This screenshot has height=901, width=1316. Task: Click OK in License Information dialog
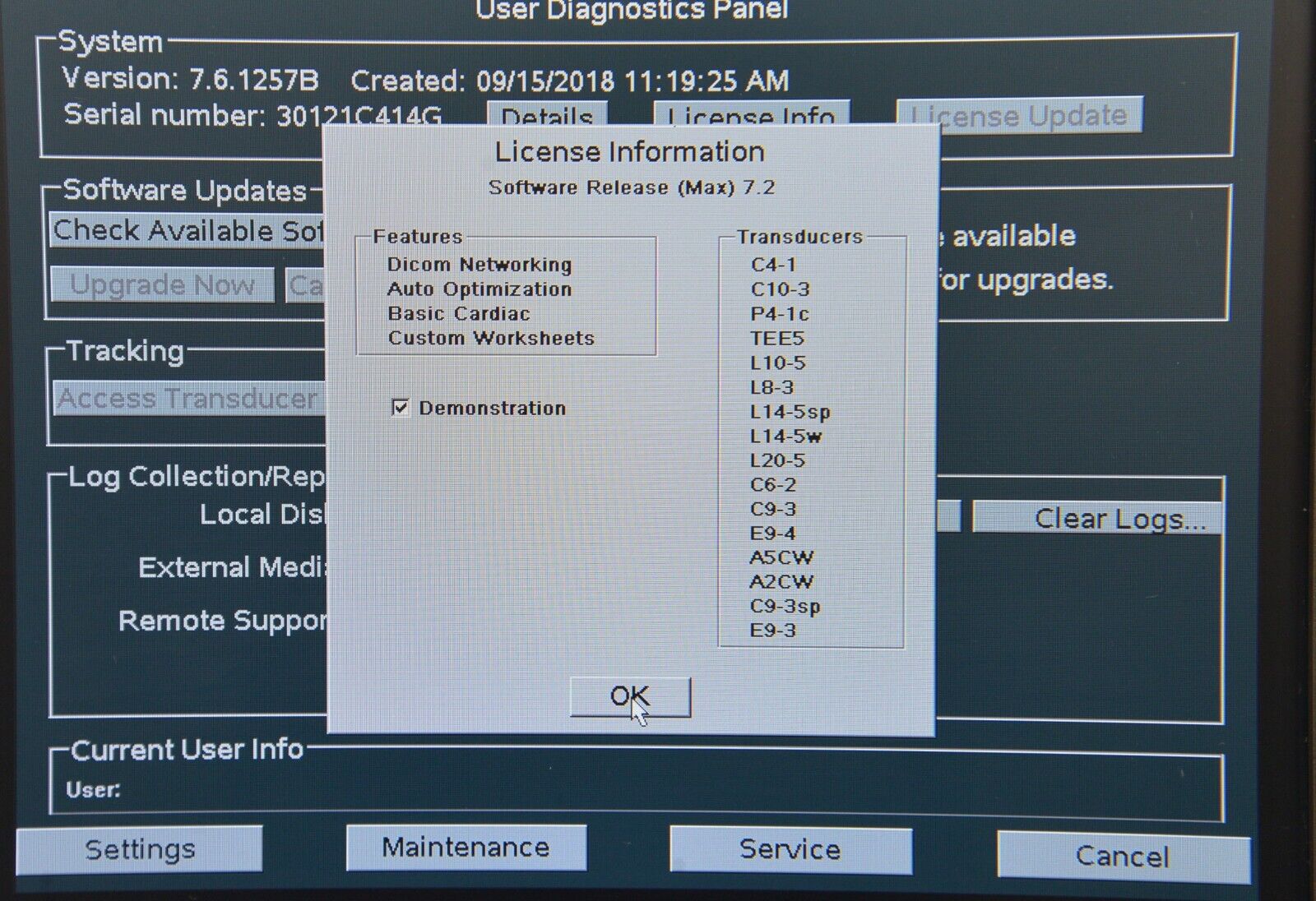(x=630, y=697)
